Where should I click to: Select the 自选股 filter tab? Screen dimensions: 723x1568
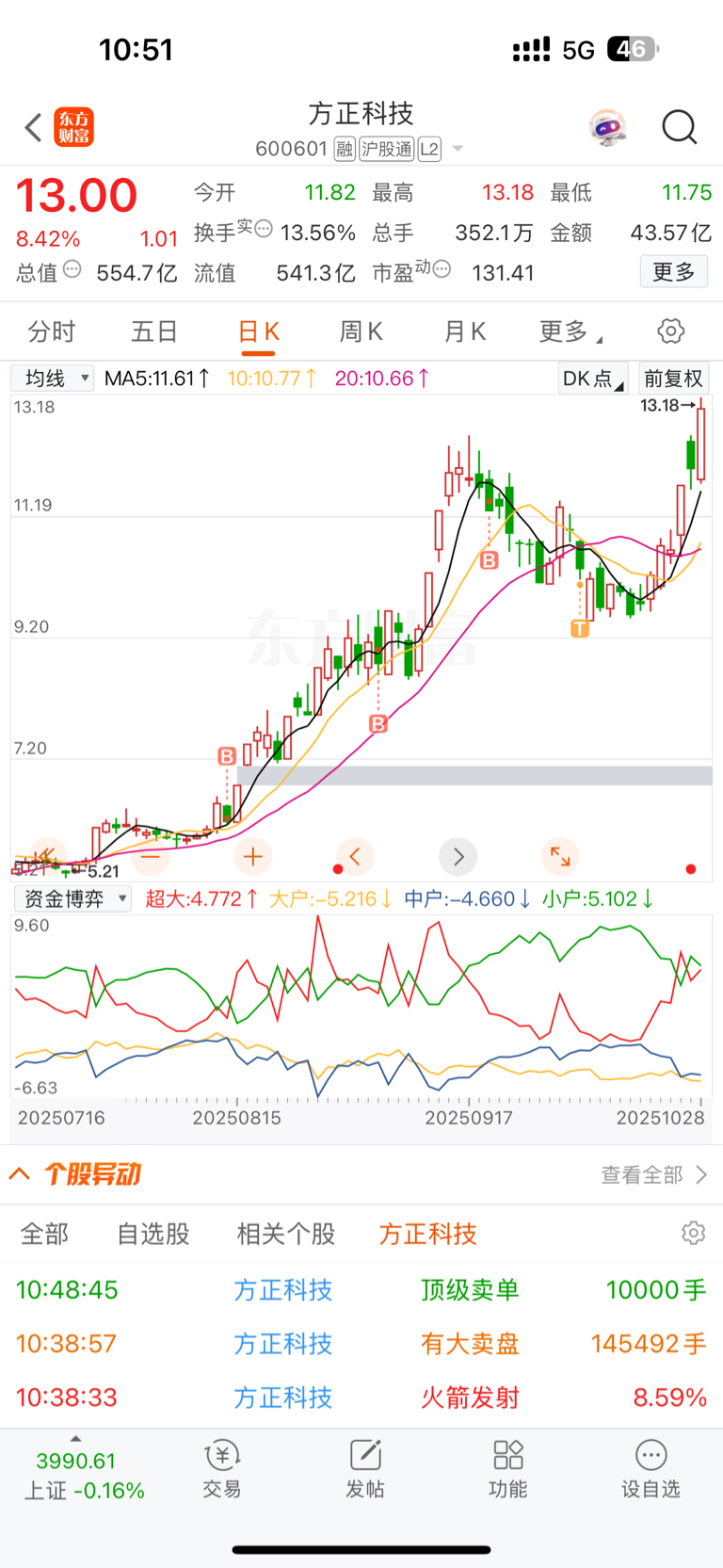(x=153, y=1234)
